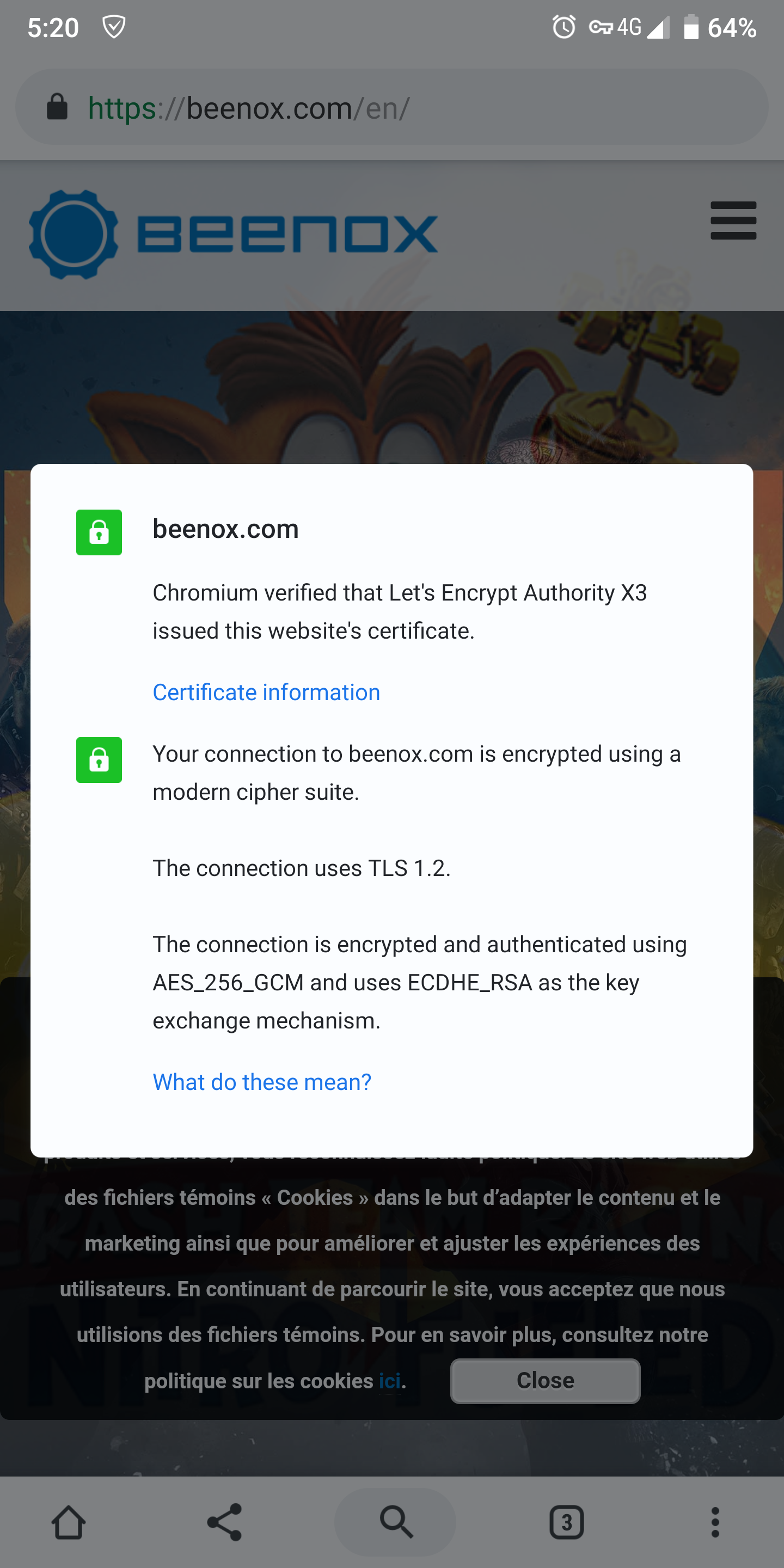Tap the beenox.com heading in the dialog
This screenshot has height=1568, width=784.
click(226, 528)
